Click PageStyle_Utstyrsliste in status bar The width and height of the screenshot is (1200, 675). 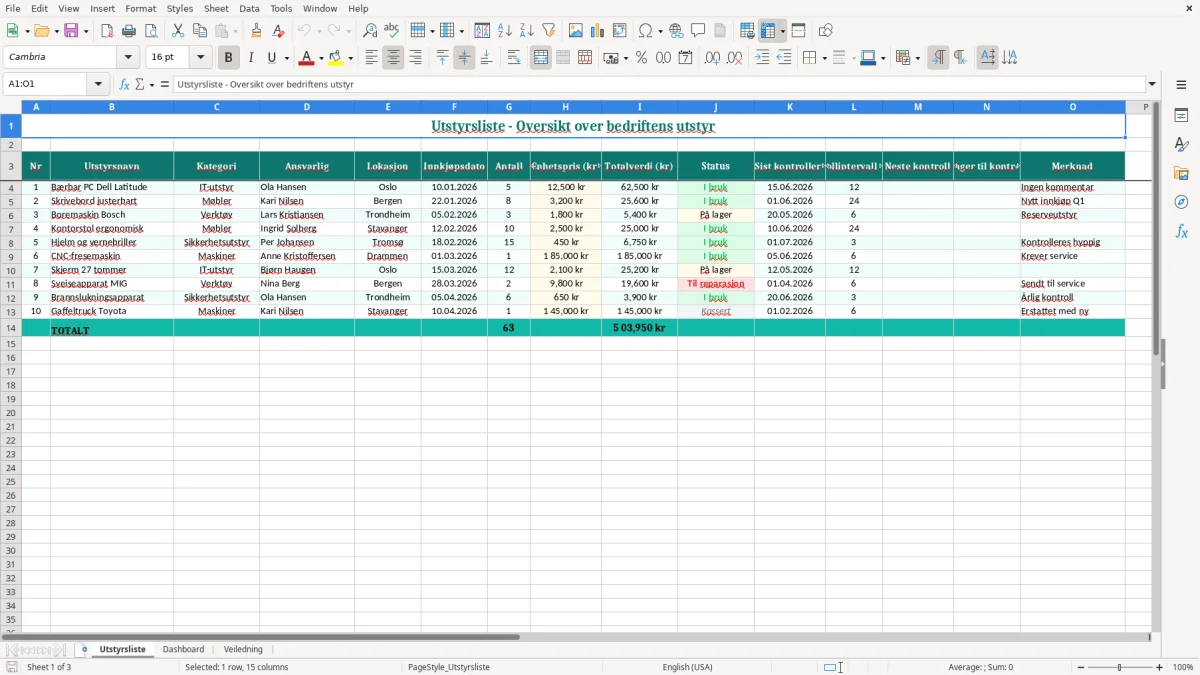[x=449, y=667]
